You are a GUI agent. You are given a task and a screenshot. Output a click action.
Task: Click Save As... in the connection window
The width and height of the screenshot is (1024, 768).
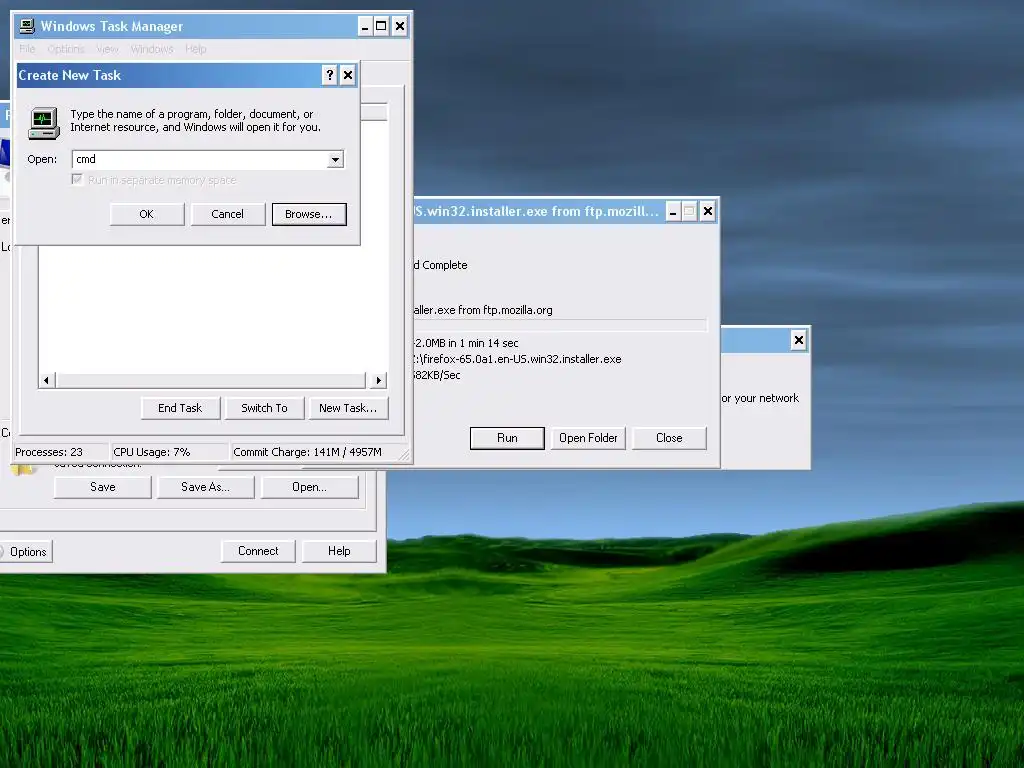pyautogui.click(x=206, y=487)
